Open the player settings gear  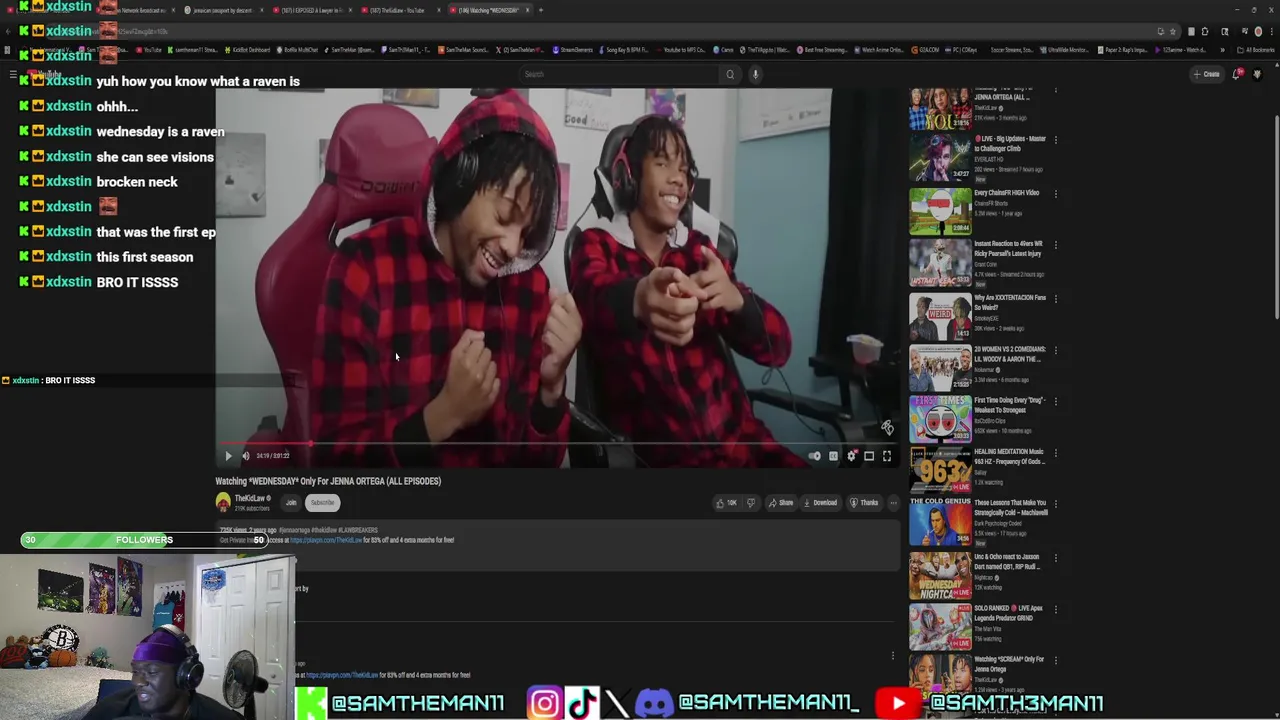(851, 456)
